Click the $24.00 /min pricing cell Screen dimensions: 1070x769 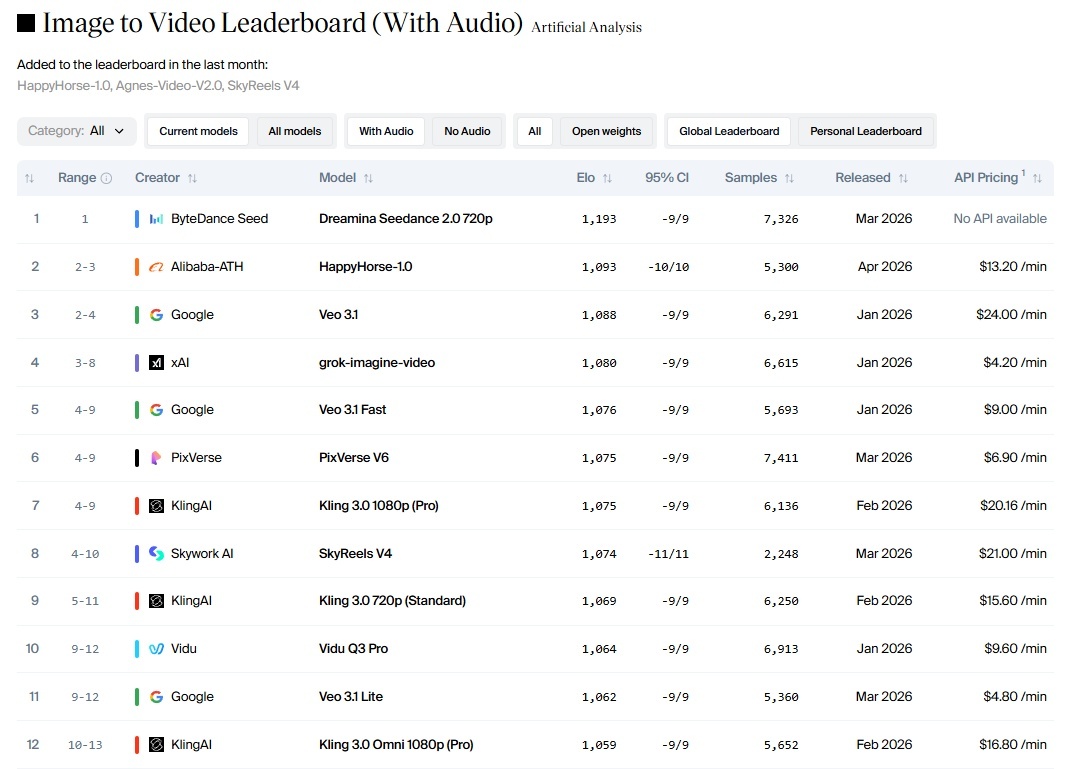[1011, 315]
